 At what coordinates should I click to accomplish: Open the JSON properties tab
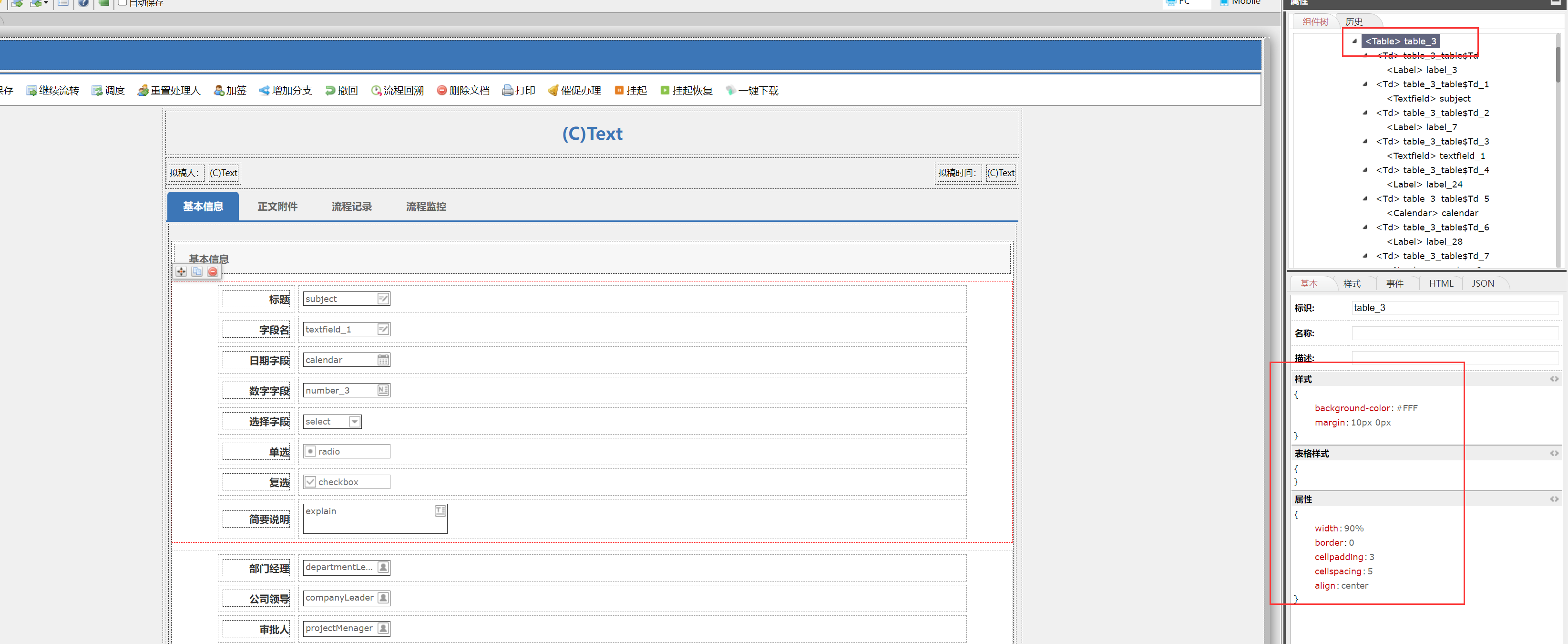click(1483, 283)
